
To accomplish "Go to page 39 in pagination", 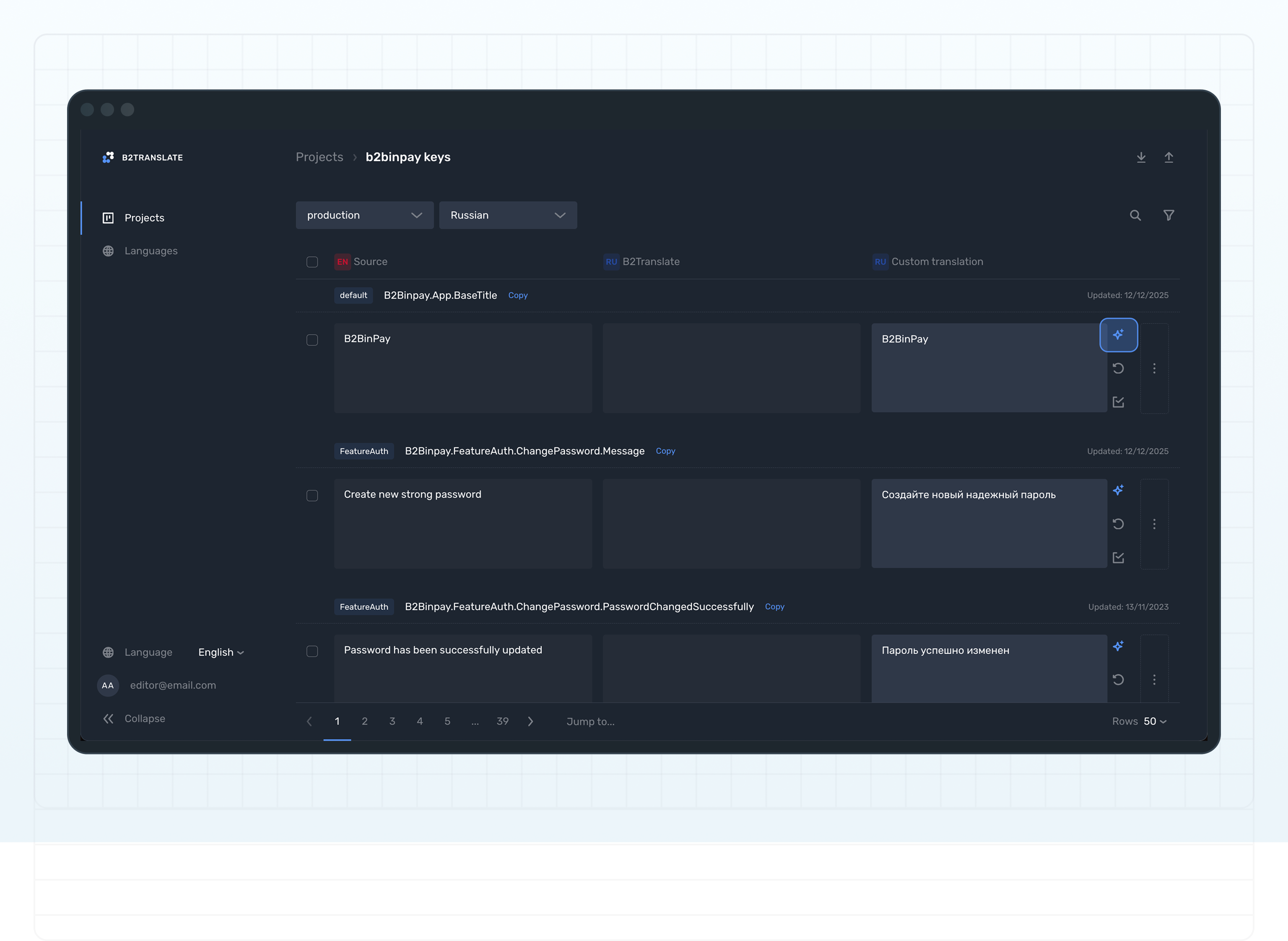I will pos(502,721).
